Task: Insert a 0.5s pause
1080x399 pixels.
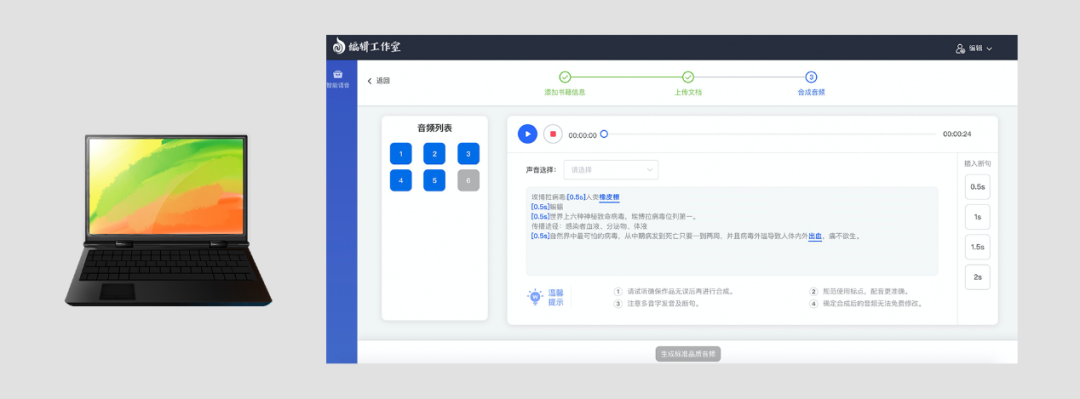Action: (977, 187)
